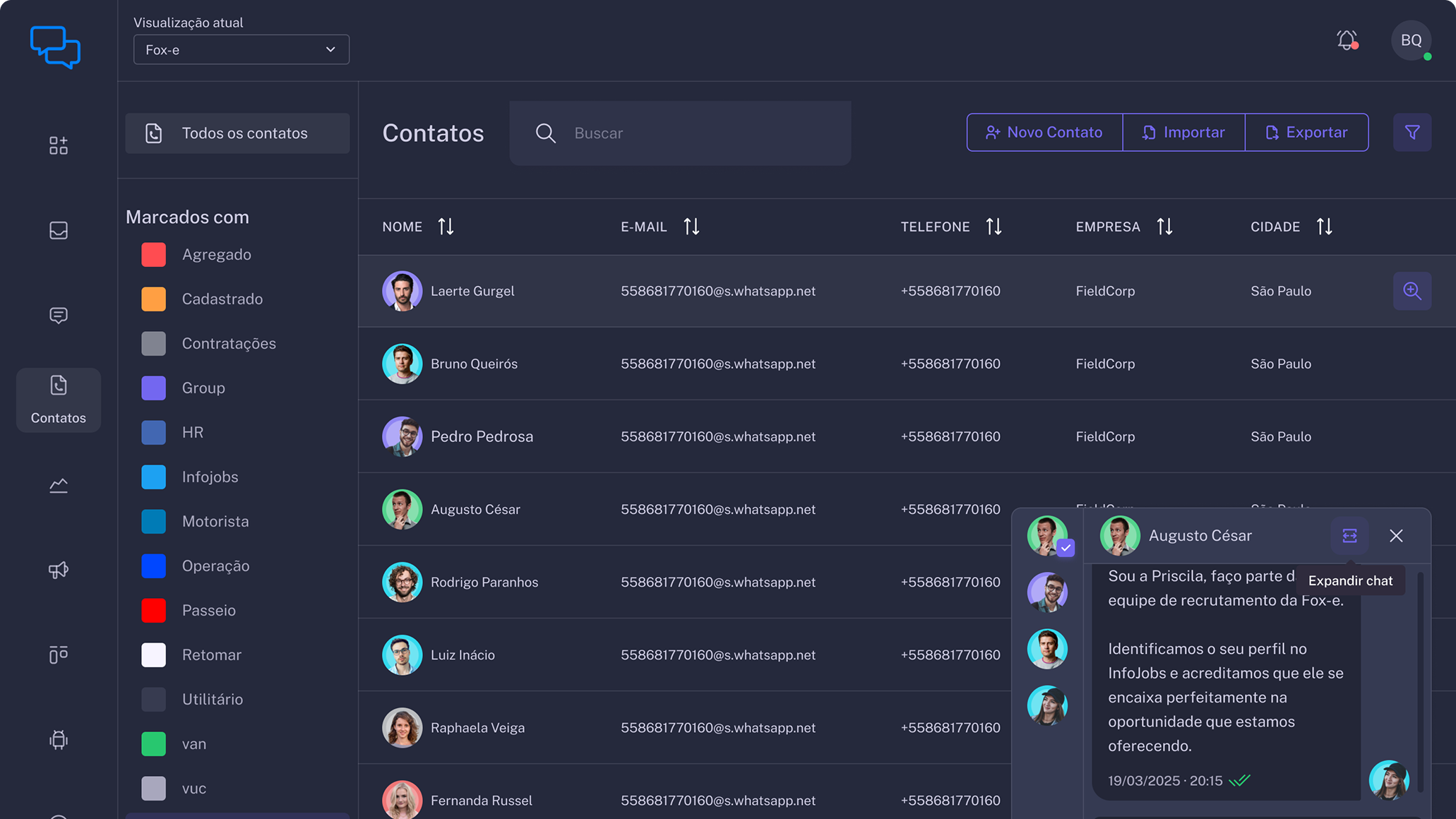The height and width of the screenshot is (819, 1456).
Task: Click the zoom icon on Laerte Gurgel's row
Action: point(1412,290)
